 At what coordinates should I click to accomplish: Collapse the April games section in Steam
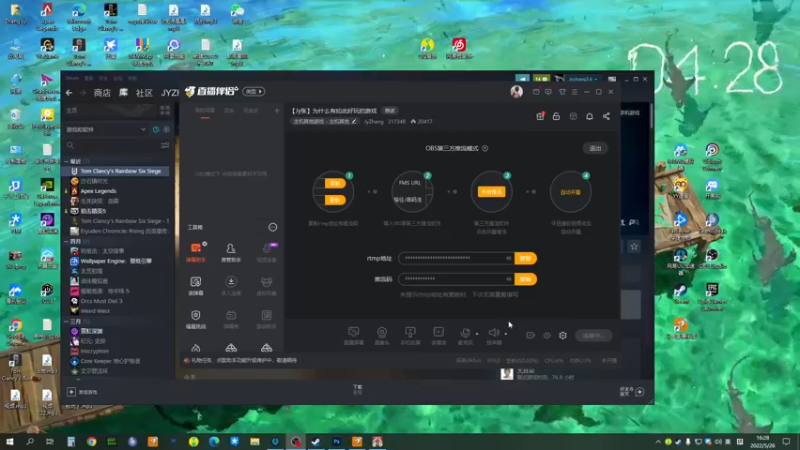point(66,241)
